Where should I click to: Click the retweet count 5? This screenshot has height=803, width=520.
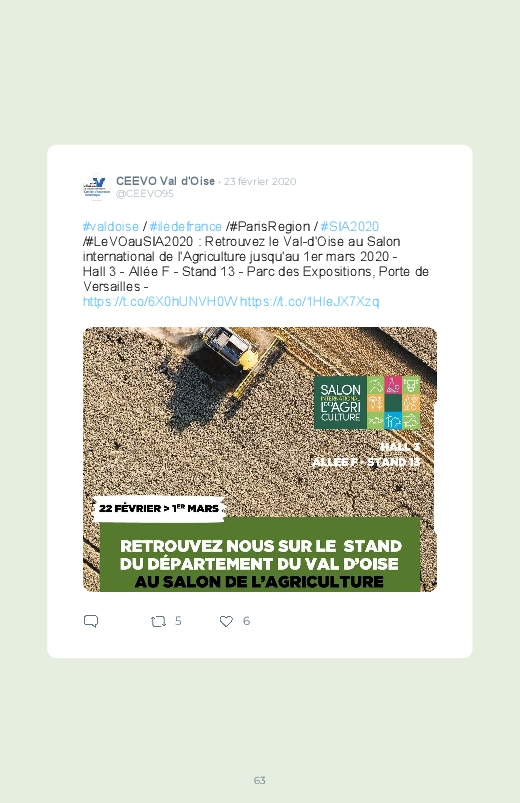[x=178, y=621]
